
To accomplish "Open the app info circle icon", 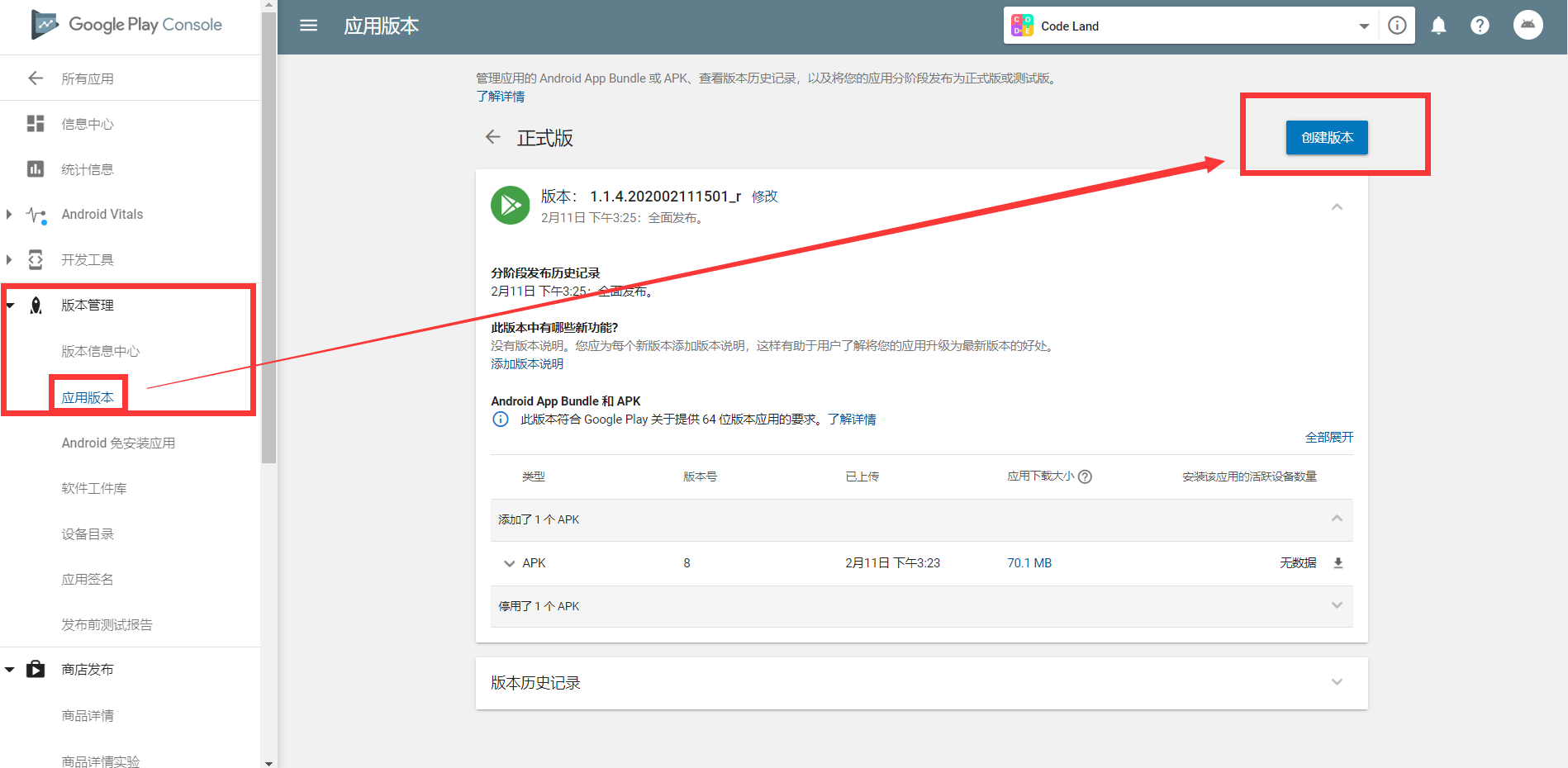I will (1397, 26).
